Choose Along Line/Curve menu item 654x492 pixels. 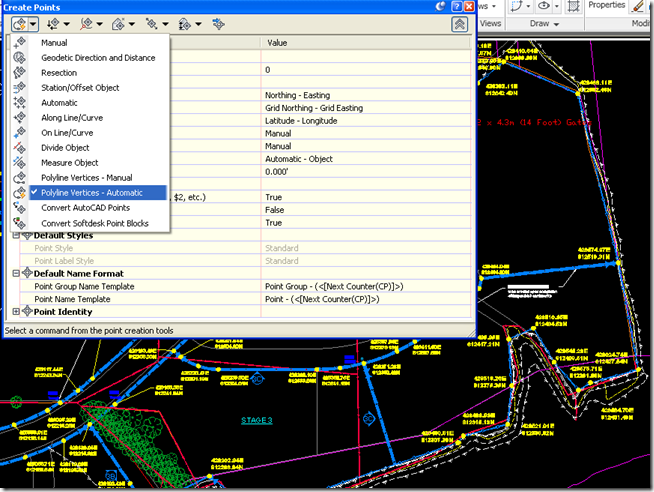pos(72,118)
